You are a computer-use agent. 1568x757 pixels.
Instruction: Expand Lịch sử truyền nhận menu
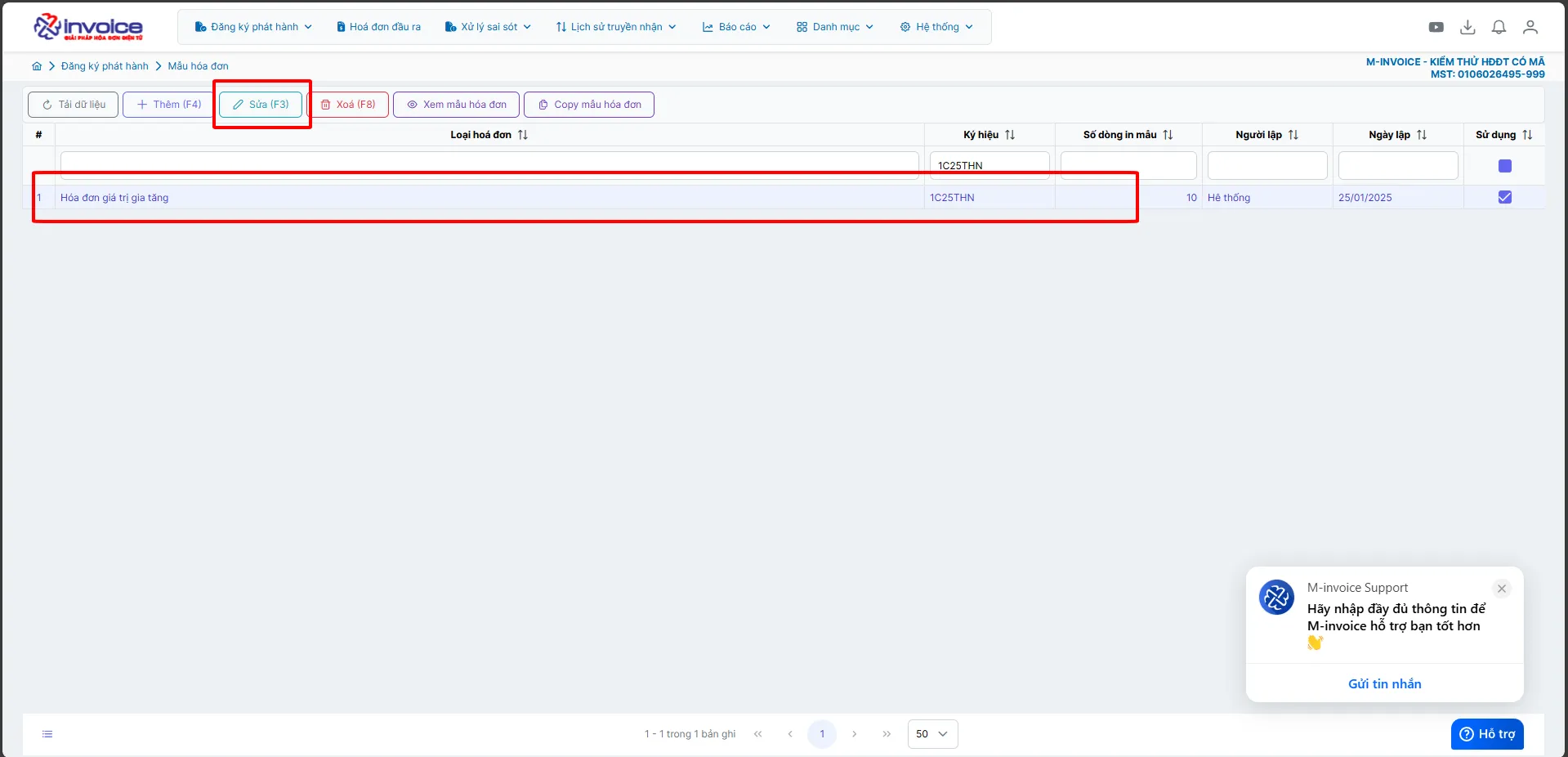tap(616, 27)
